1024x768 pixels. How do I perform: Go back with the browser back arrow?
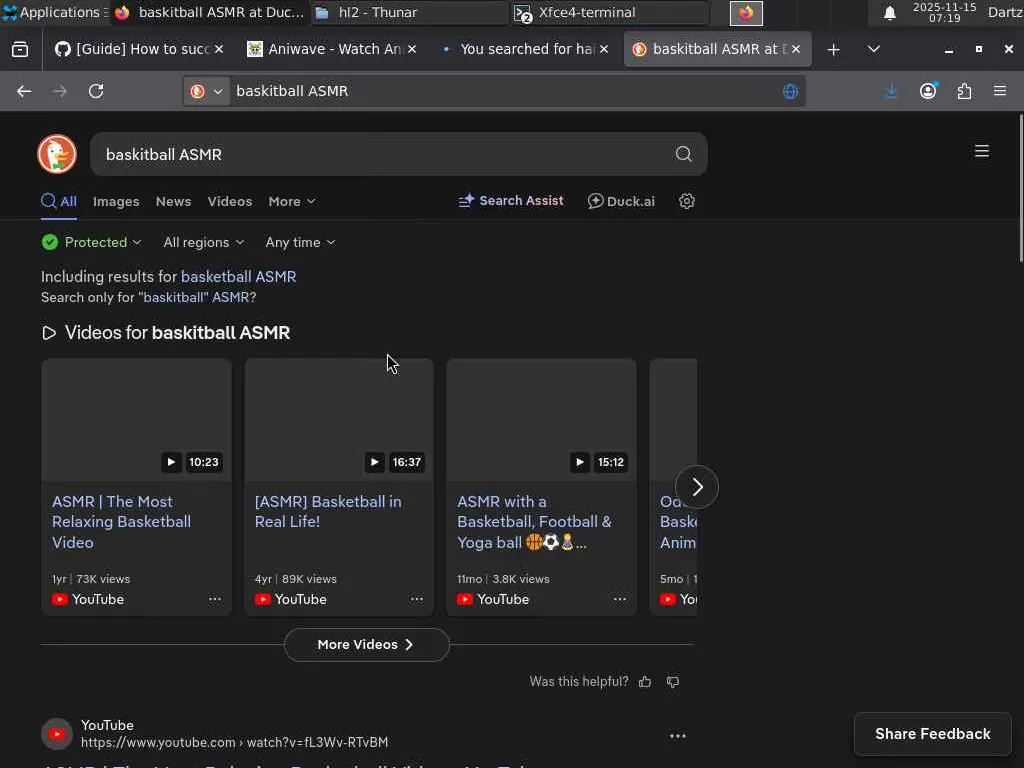[24, 91]
